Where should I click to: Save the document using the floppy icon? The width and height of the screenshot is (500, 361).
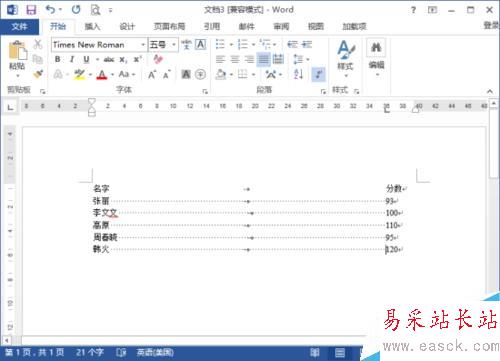point(31,10)
